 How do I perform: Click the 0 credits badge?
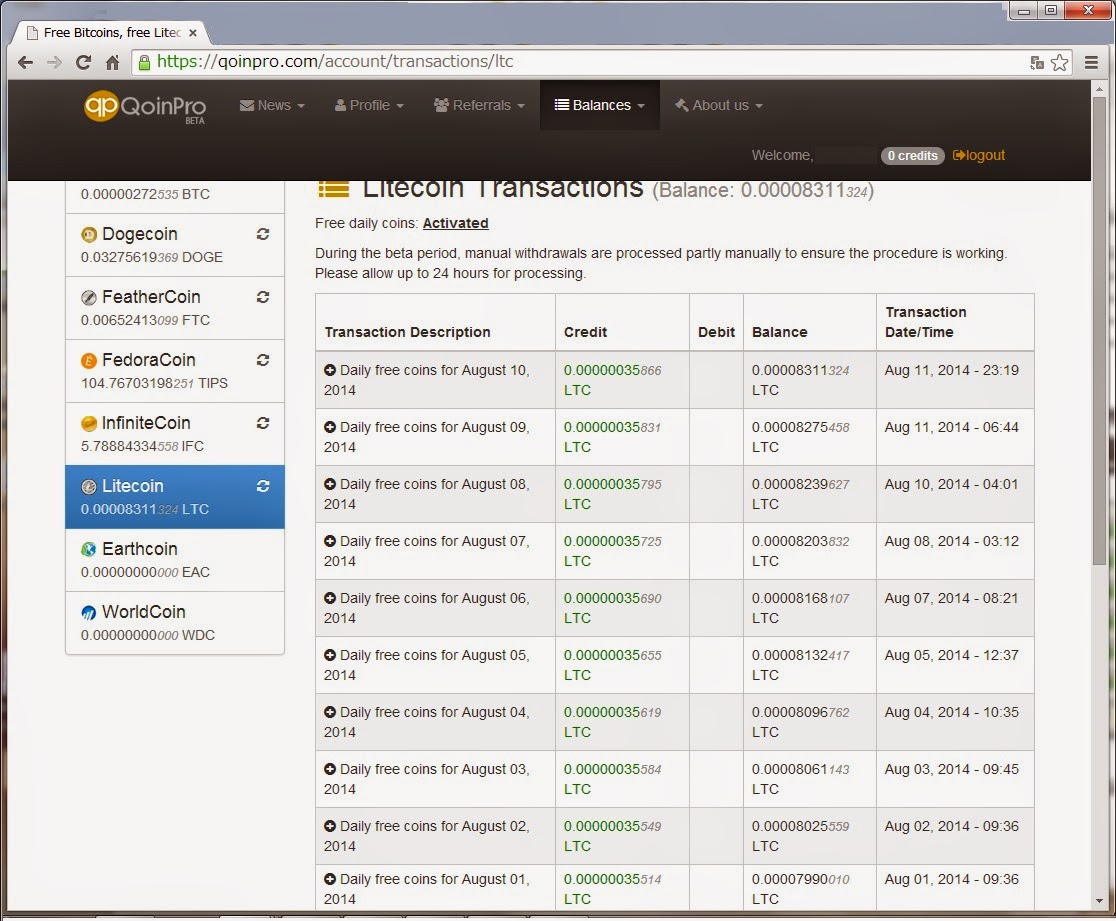point(912,156)
